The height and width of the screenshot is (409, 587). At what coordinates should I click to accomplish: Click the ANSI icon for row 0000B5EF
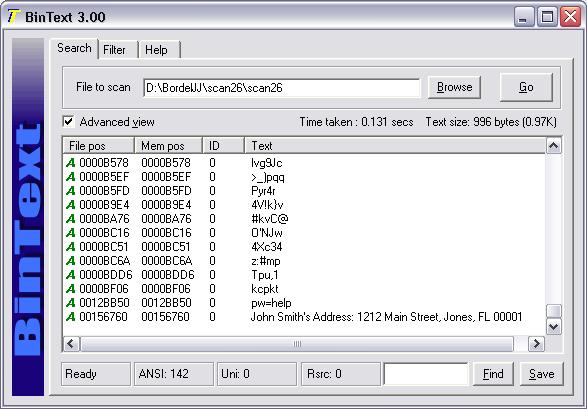click(70, 177)
